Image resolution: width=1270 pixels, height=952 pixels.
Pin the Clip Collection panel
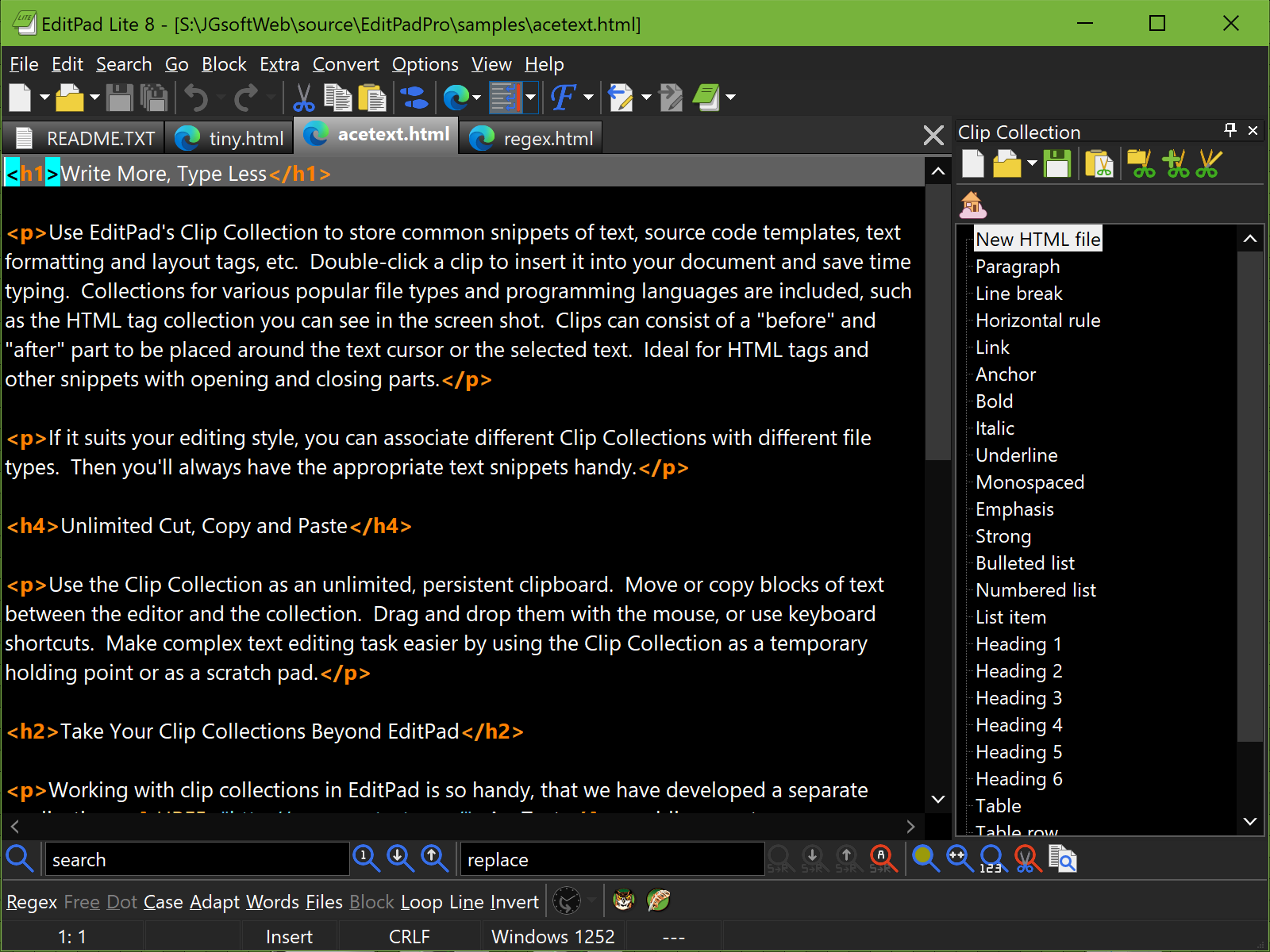tap(1230, 130)
